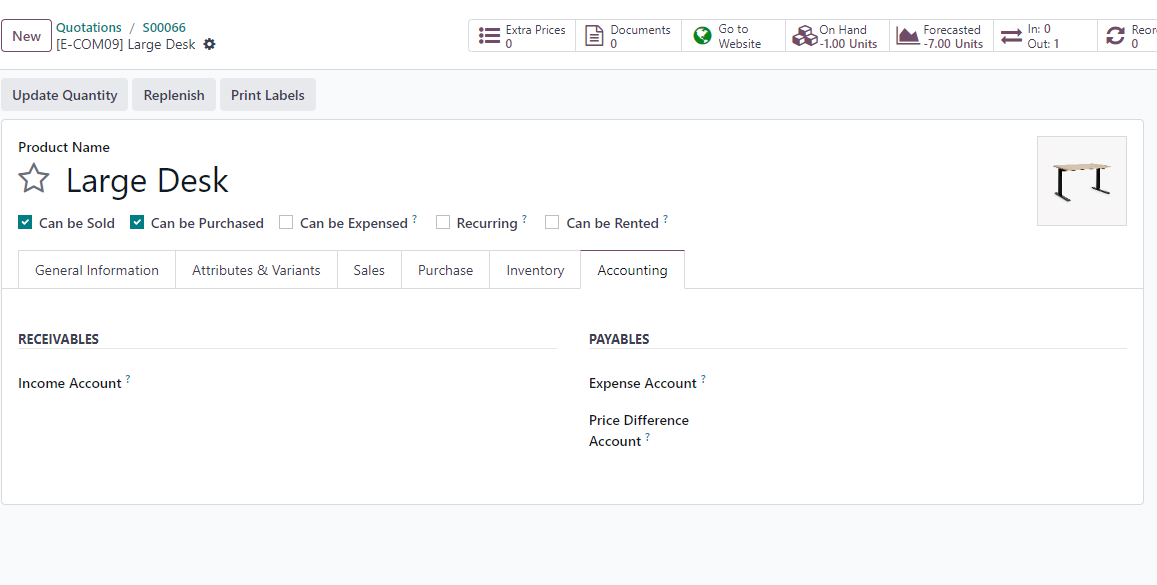This screenshot has height=585, width=1157.
Task: Open the reordering rules refresh icon button
Action: 1127,36
